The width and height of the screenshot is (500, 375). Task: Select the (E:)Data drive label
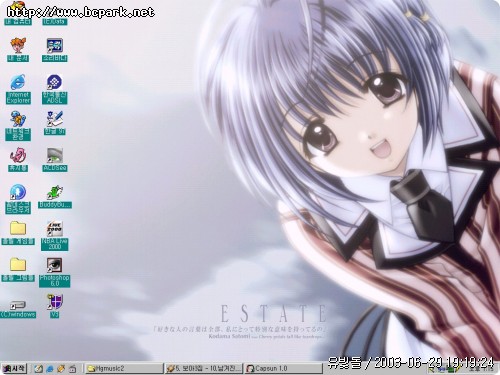pos(55,22)
